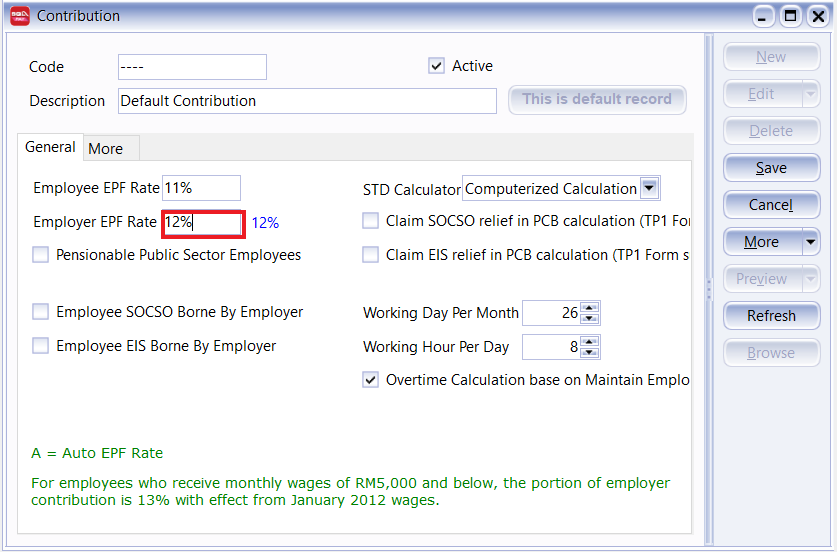This screenshot has height=552, width=837.
Task: Enable Employee SOCSO Borne By Employer
Action: (x=41, y=312)
